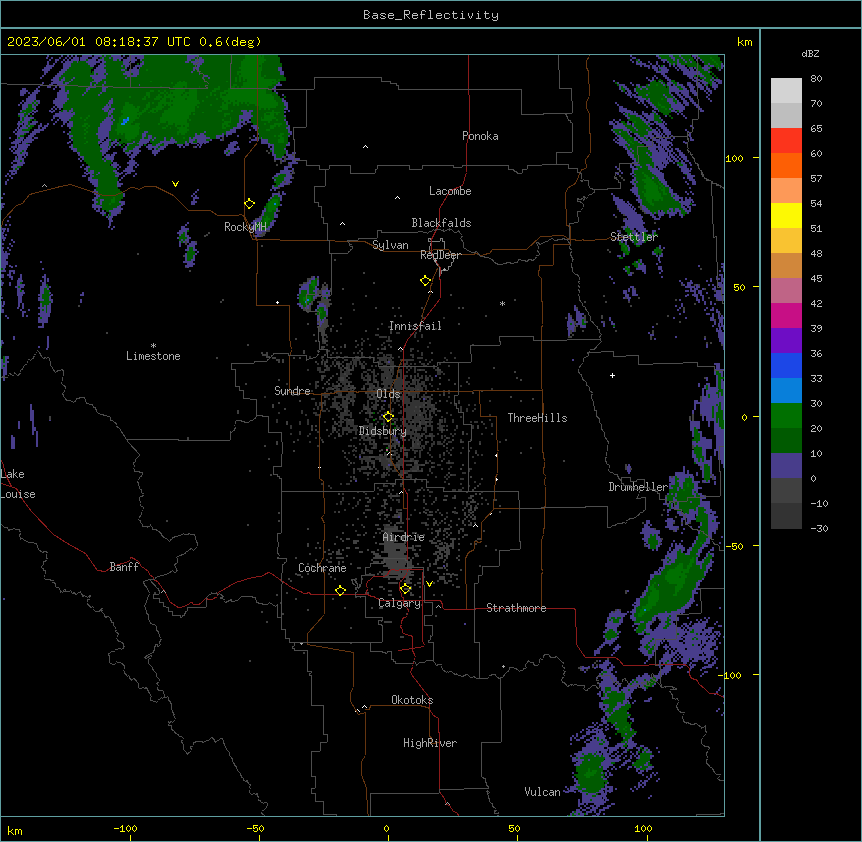Click the Strathmore label

click(516, 608)
